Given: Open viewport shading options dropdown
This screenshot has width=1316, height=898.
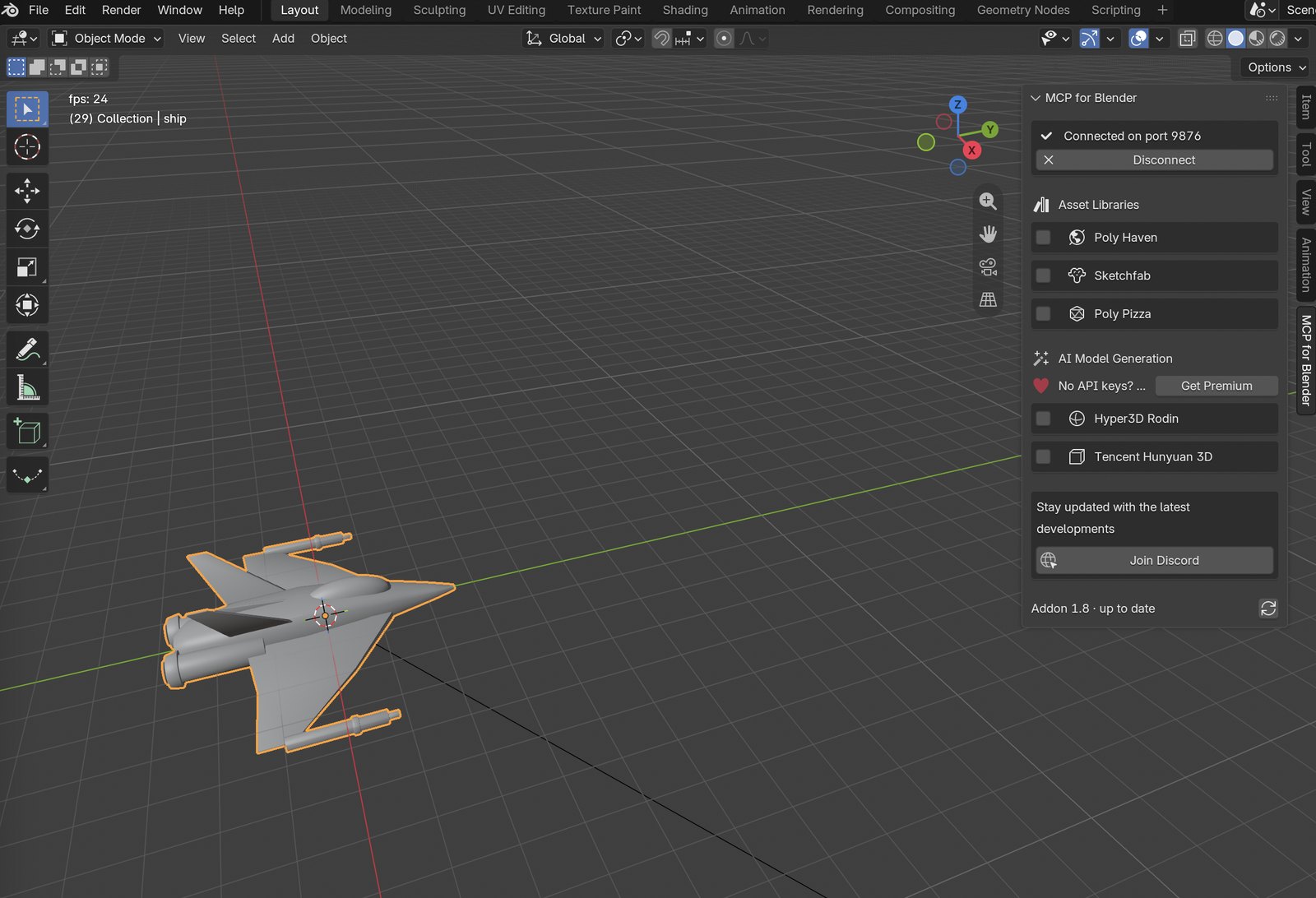Looking at the screenshot, I should (1298, 39).
